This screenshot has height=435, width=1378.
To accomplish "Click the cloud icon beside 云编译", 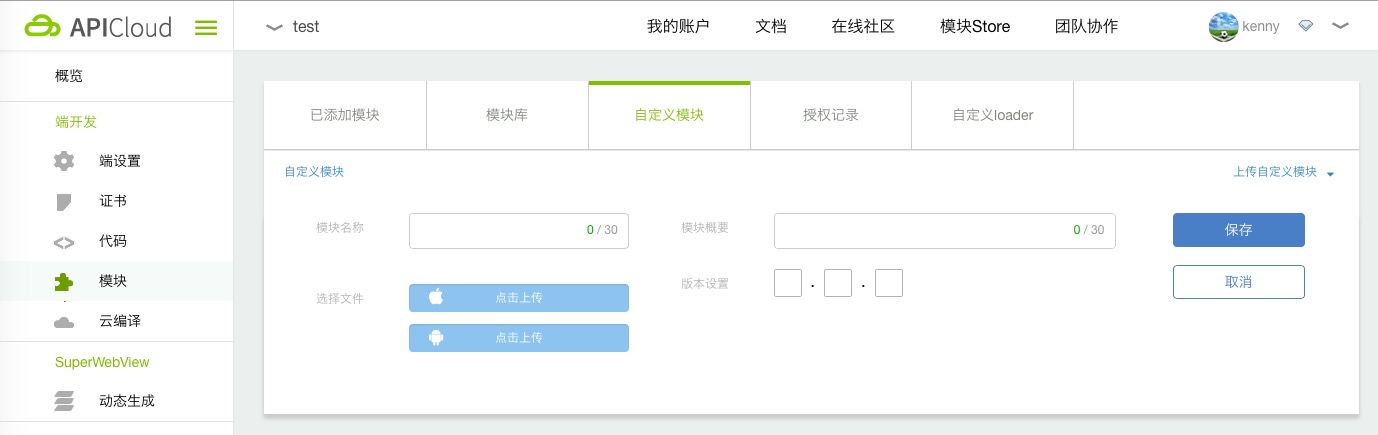I will tap(64, 322).
